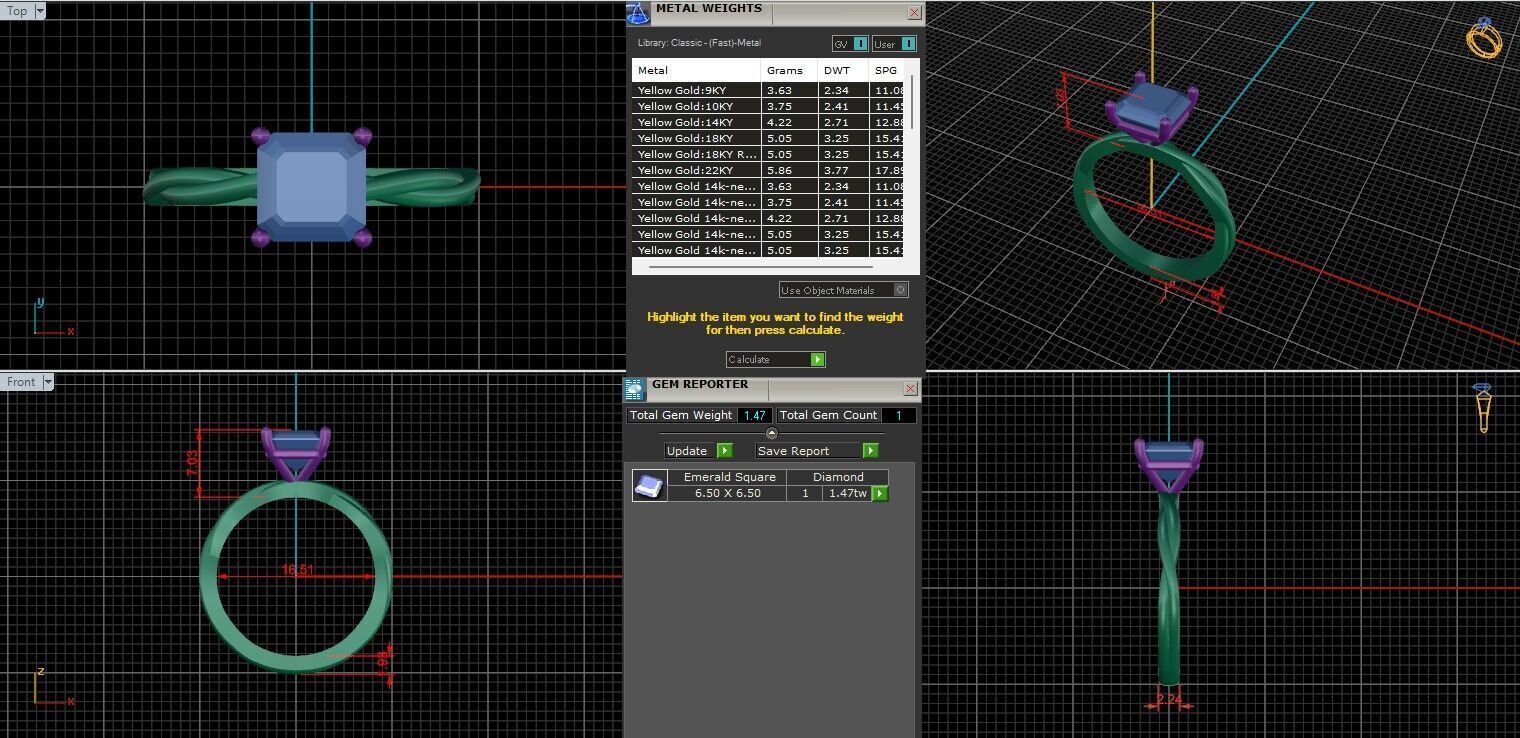Click the 6.50 X 6.50 size cell
The image size is (1520, 738).
[x=727, y=493]
